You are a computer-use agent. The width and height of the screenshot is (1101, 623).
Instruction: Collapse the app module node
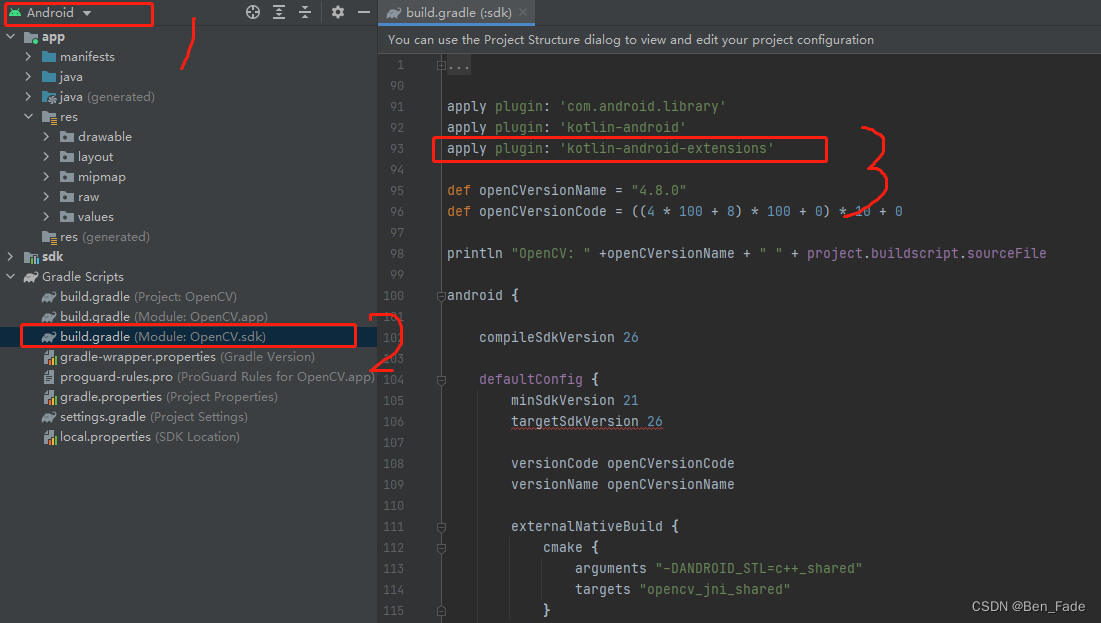pyautogui.click(x=11, y=37)
